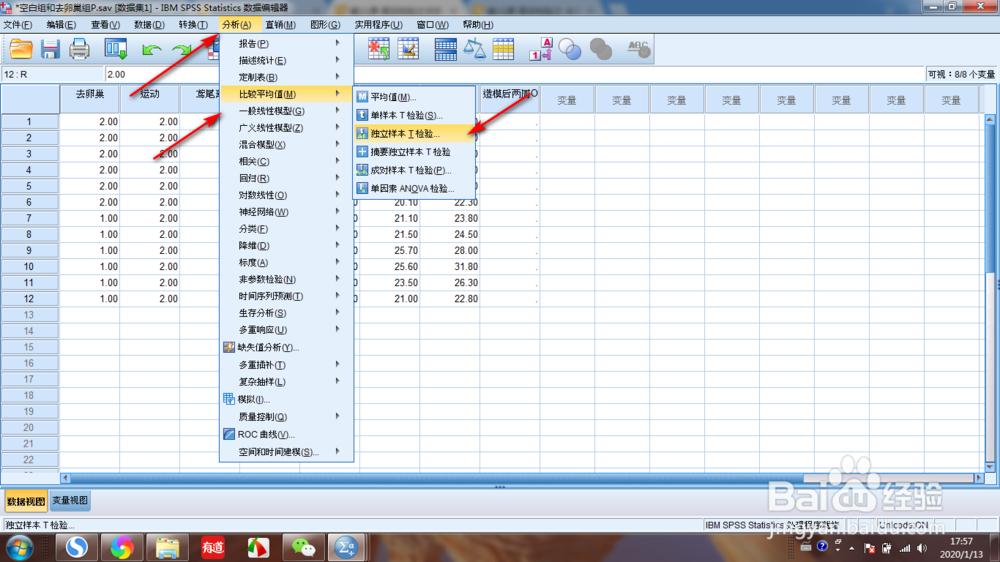Click cell with value 25.70
1000x562 pixels.
(389, 251)
